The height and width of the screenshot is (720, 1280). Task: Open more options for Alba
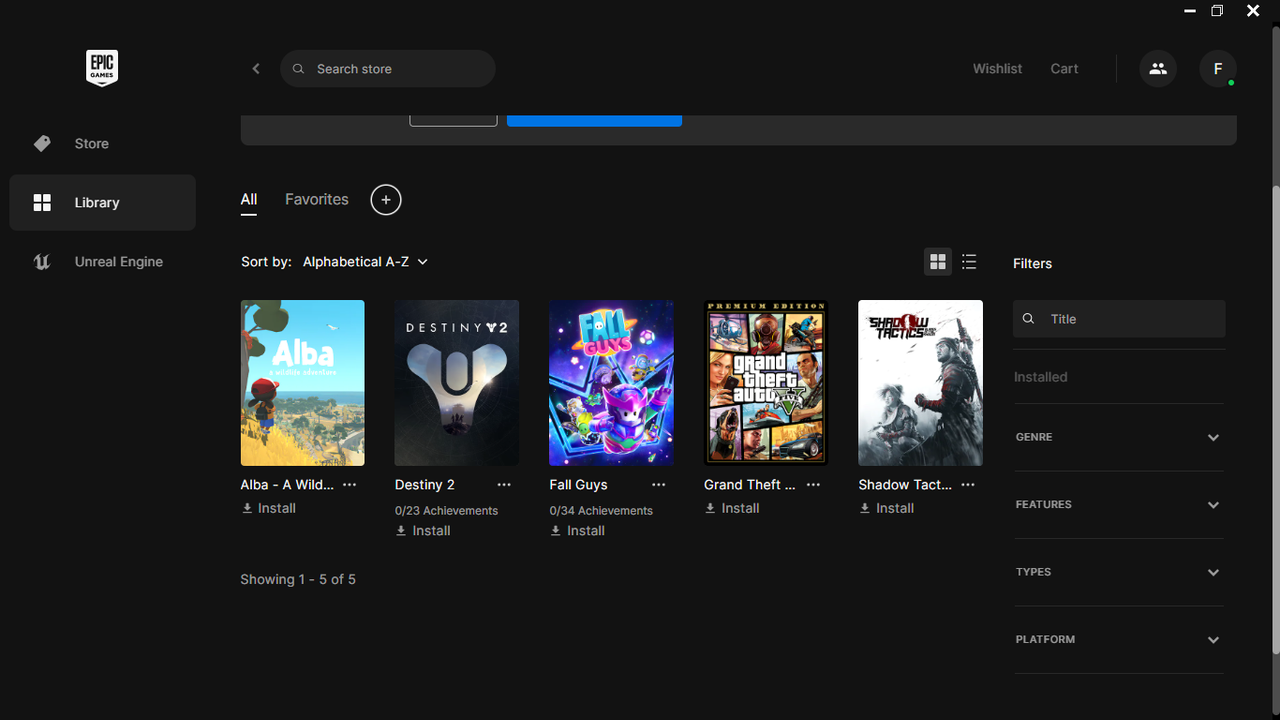[349, 485]
